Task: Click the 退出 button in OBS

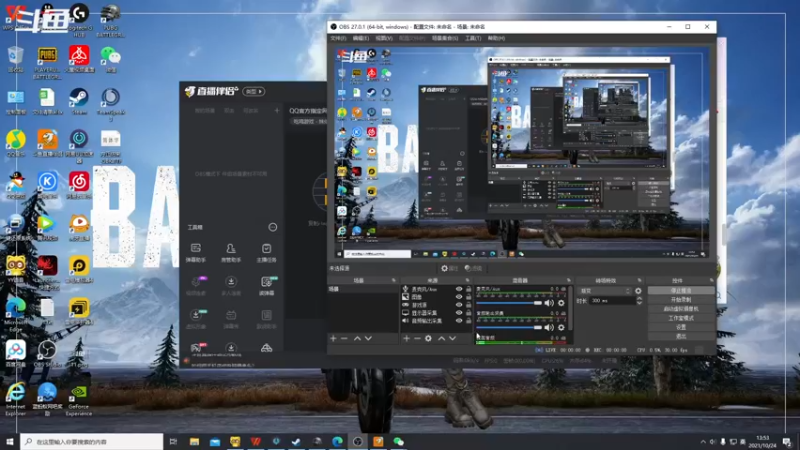Action: [681, 336]
